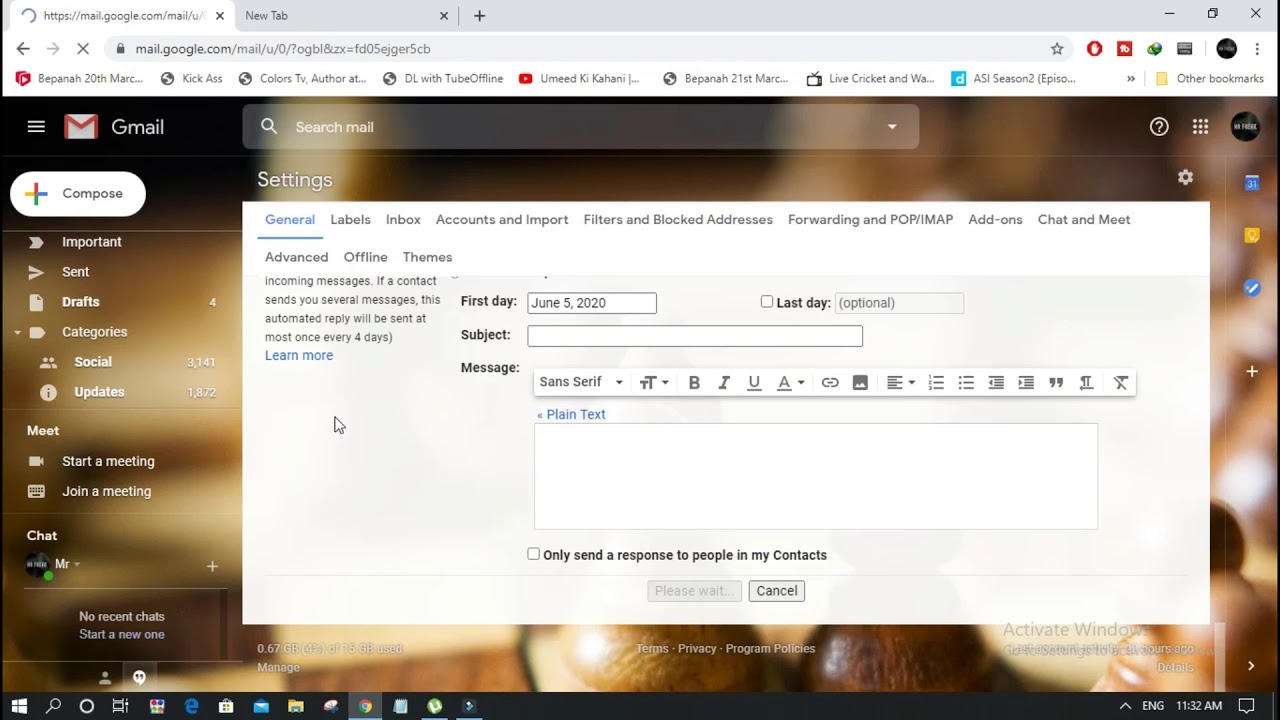The width and height of the screenshot is (1280, 720).
Task: Bookmark this page with star icon
Action: coord(1057,48)
